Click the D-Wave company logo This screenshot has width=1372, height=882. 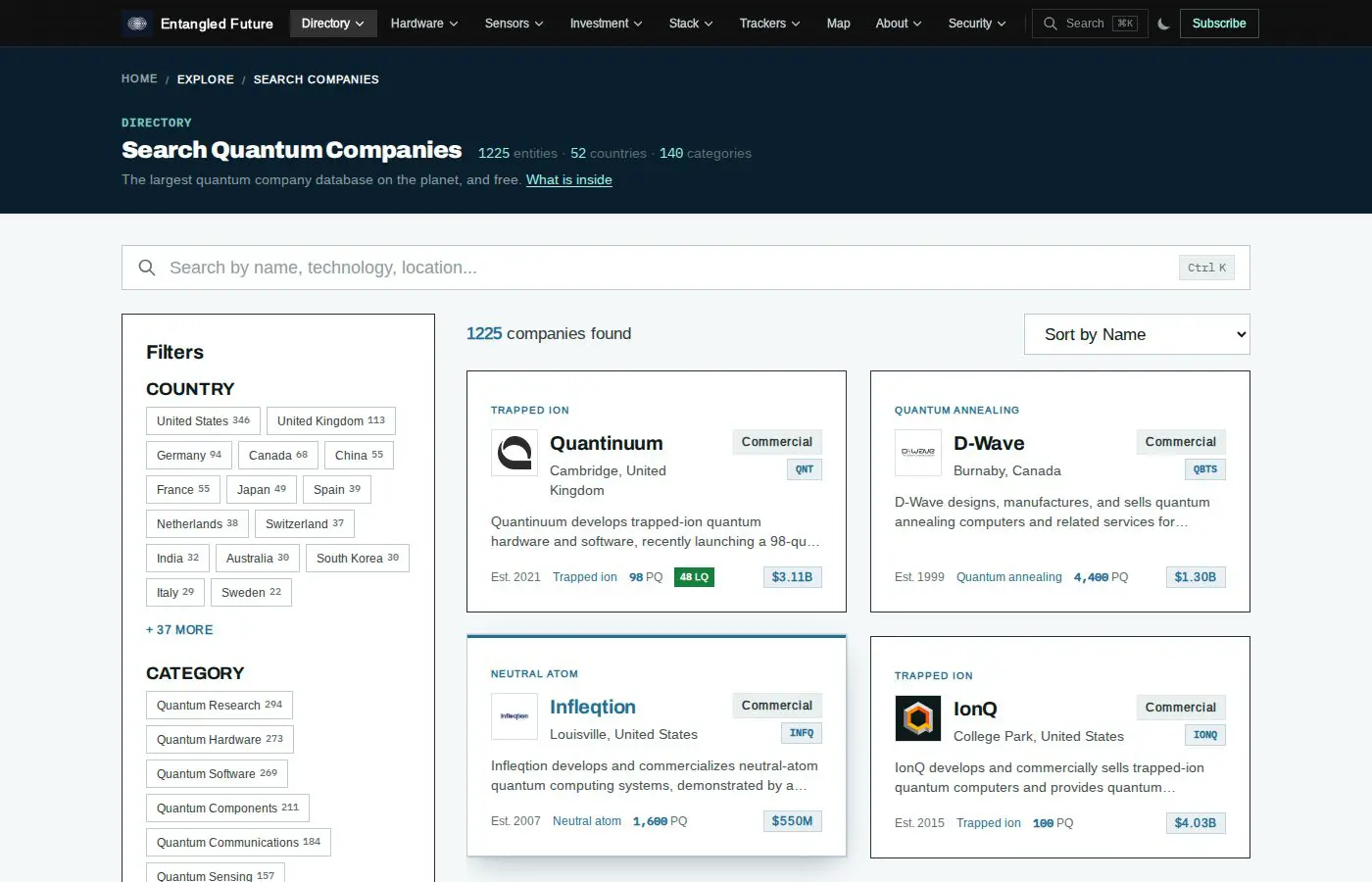pyautogui.click(x=918, y=453)
